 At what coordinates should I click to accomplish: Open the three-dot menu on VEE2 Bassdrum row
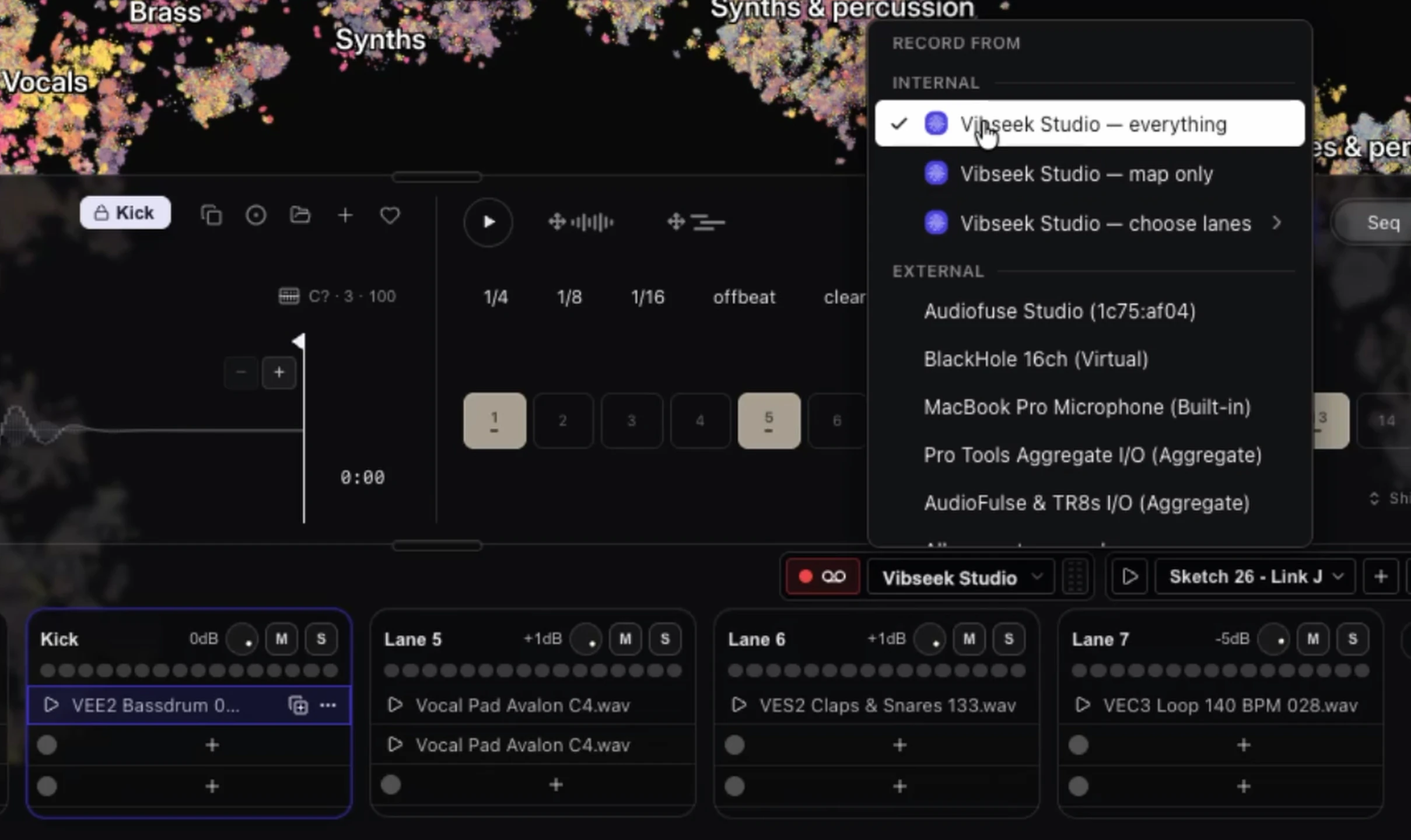click(x=328, y=705)
